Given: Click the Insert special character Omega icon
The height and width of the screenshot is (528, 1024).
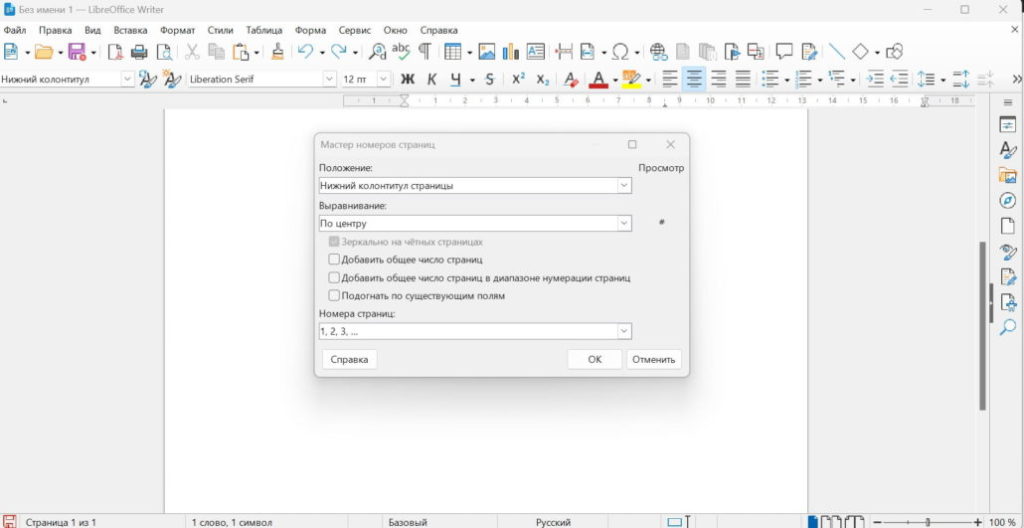Looking at the screenshot, I should 620,52.
